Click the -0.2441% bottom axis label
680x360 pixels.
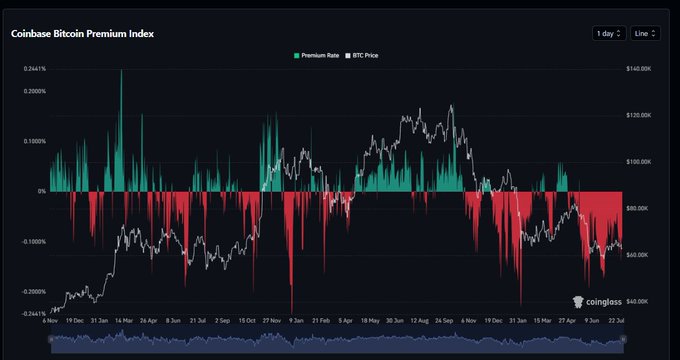pos(34,313)
